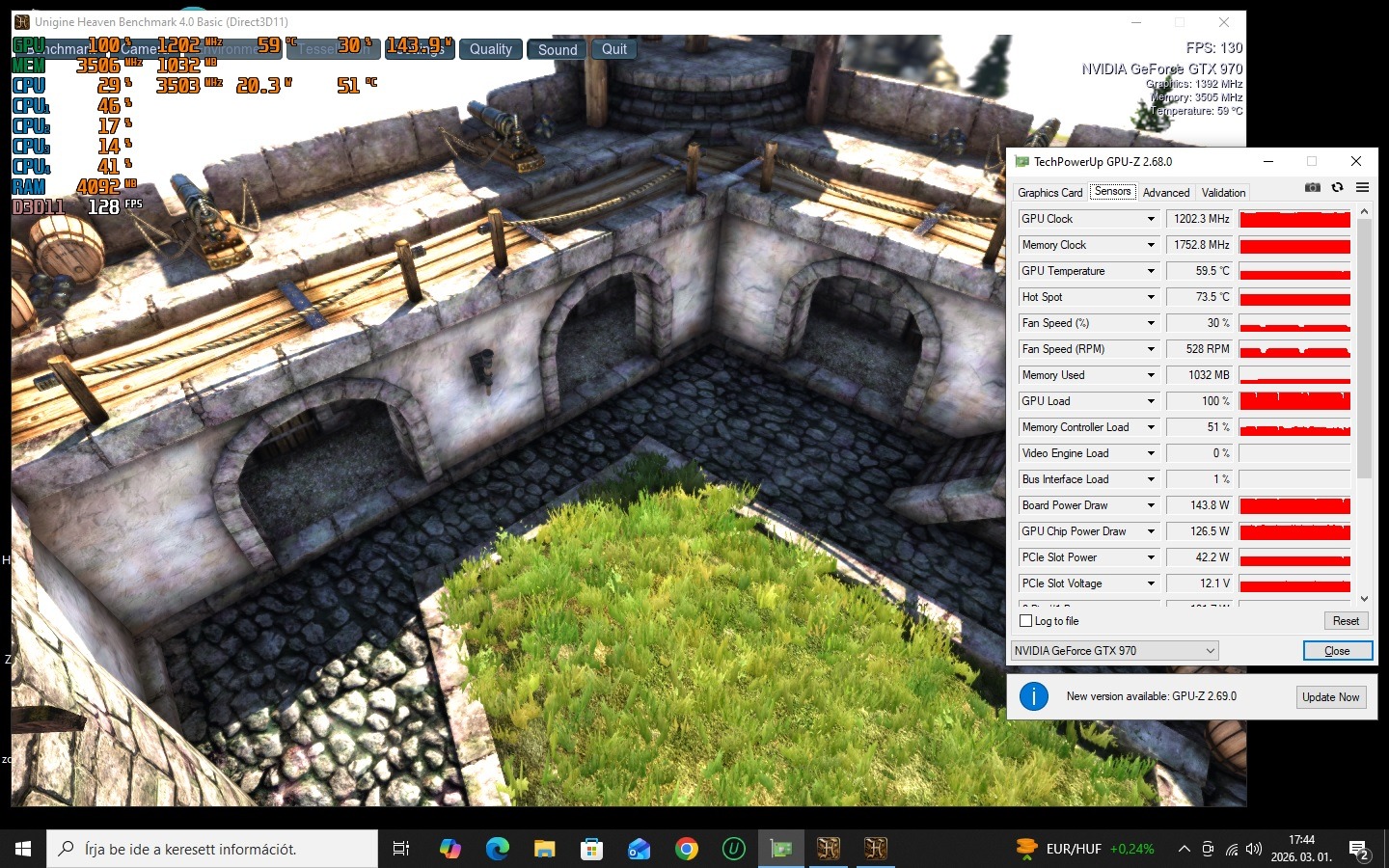The image size is (1389, 868).
Task: Switch to the Graphics Card tab
Action: [1050, 193]
